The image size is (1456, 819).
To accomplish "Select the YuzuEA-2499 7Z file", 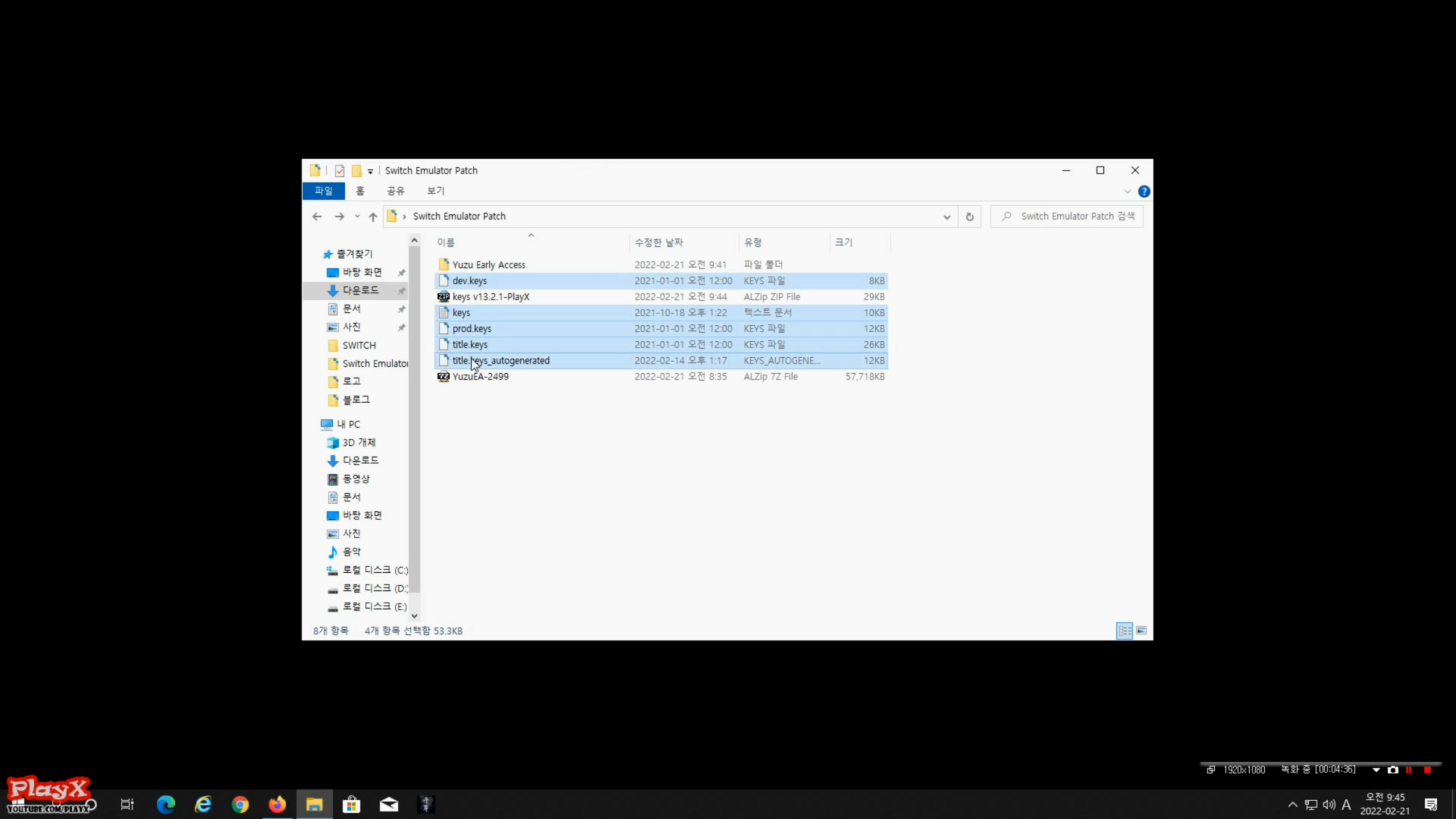I will 481,377.
